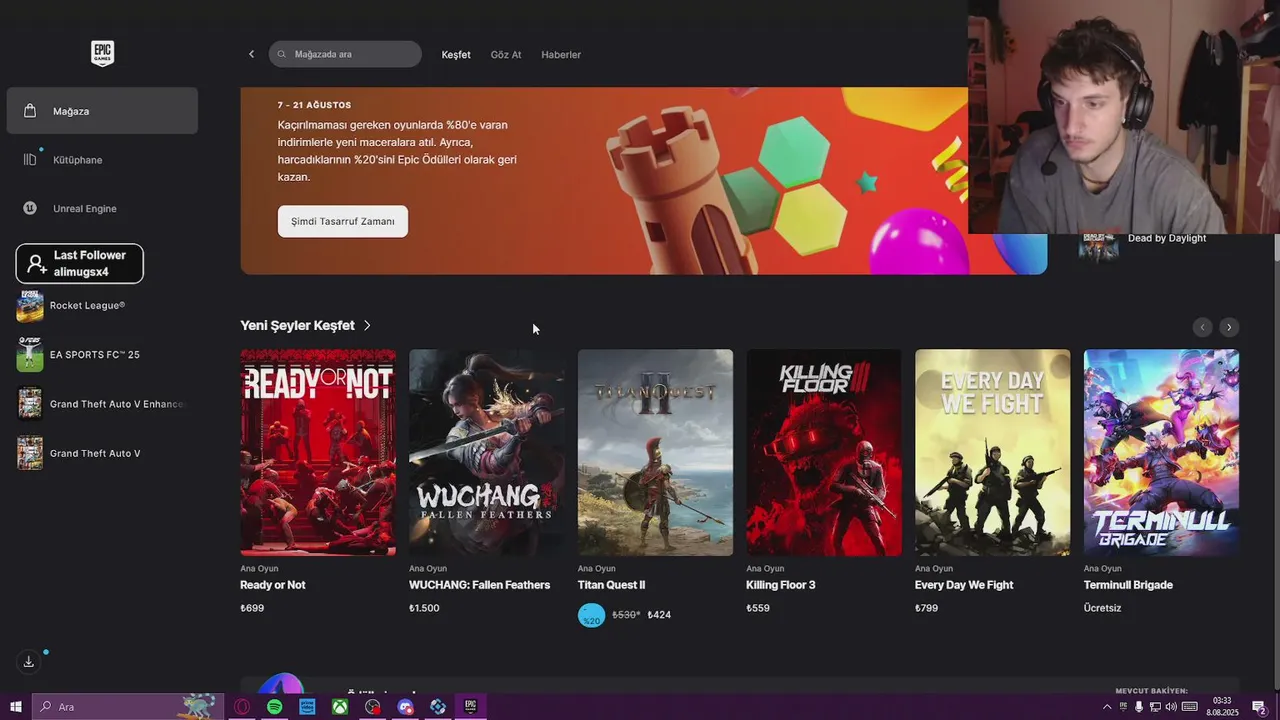Screen dimensions: 1280x720
Task: Click the Rocket League thumbnail icon
Action: coord(30,306)
